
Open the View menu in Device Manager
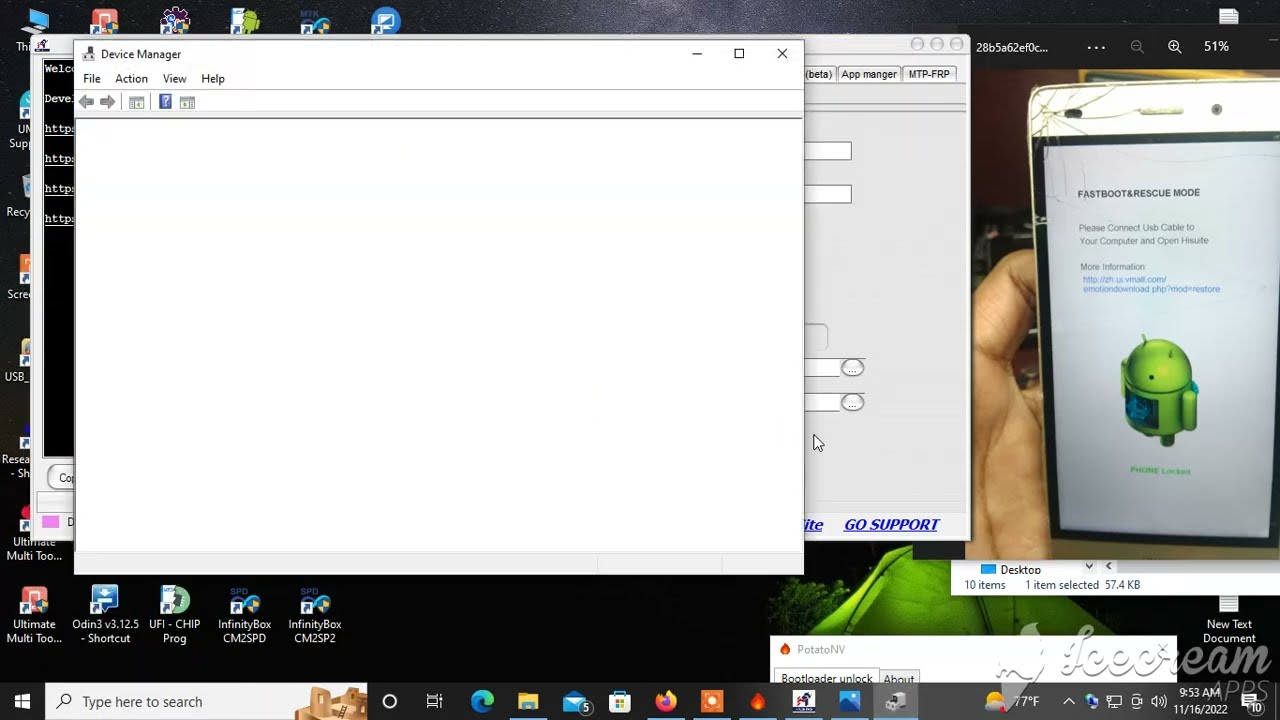(x=174, y=79)
